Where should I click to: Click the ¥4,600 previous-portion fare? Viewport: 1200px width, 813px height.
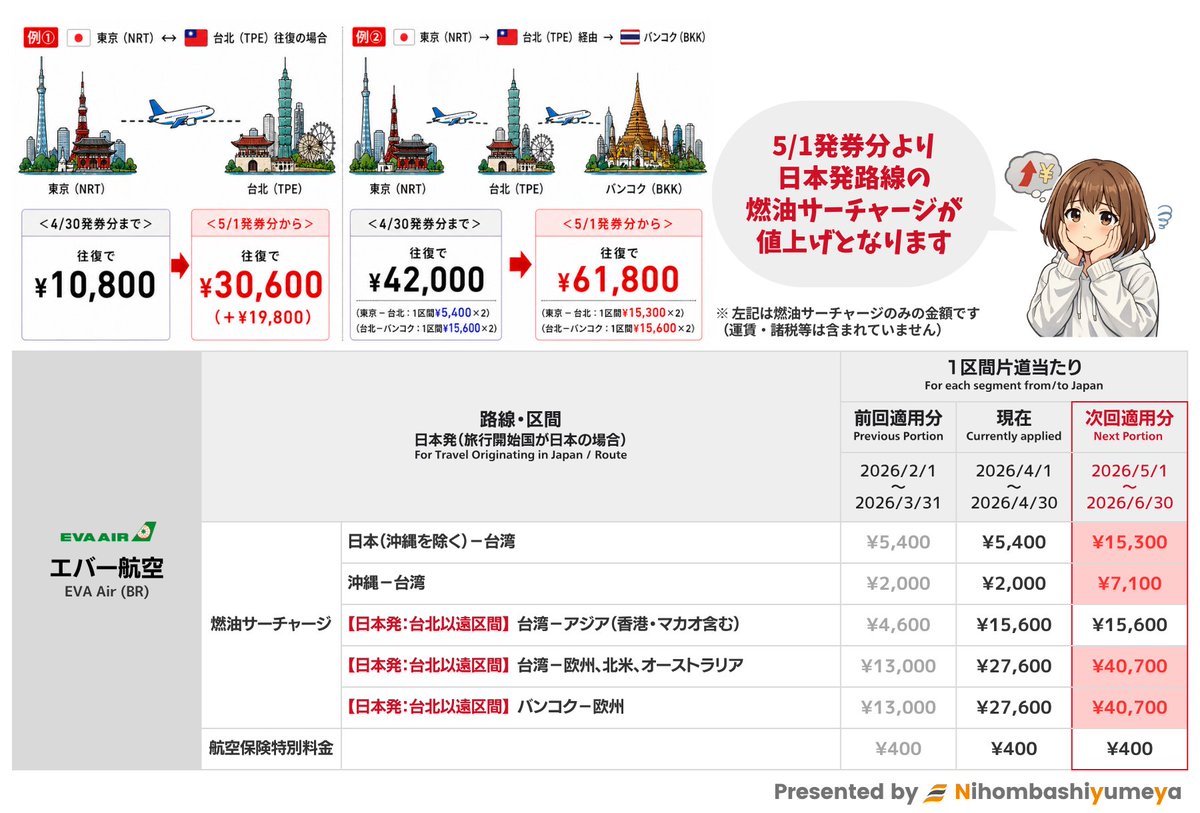coord(899,624)
